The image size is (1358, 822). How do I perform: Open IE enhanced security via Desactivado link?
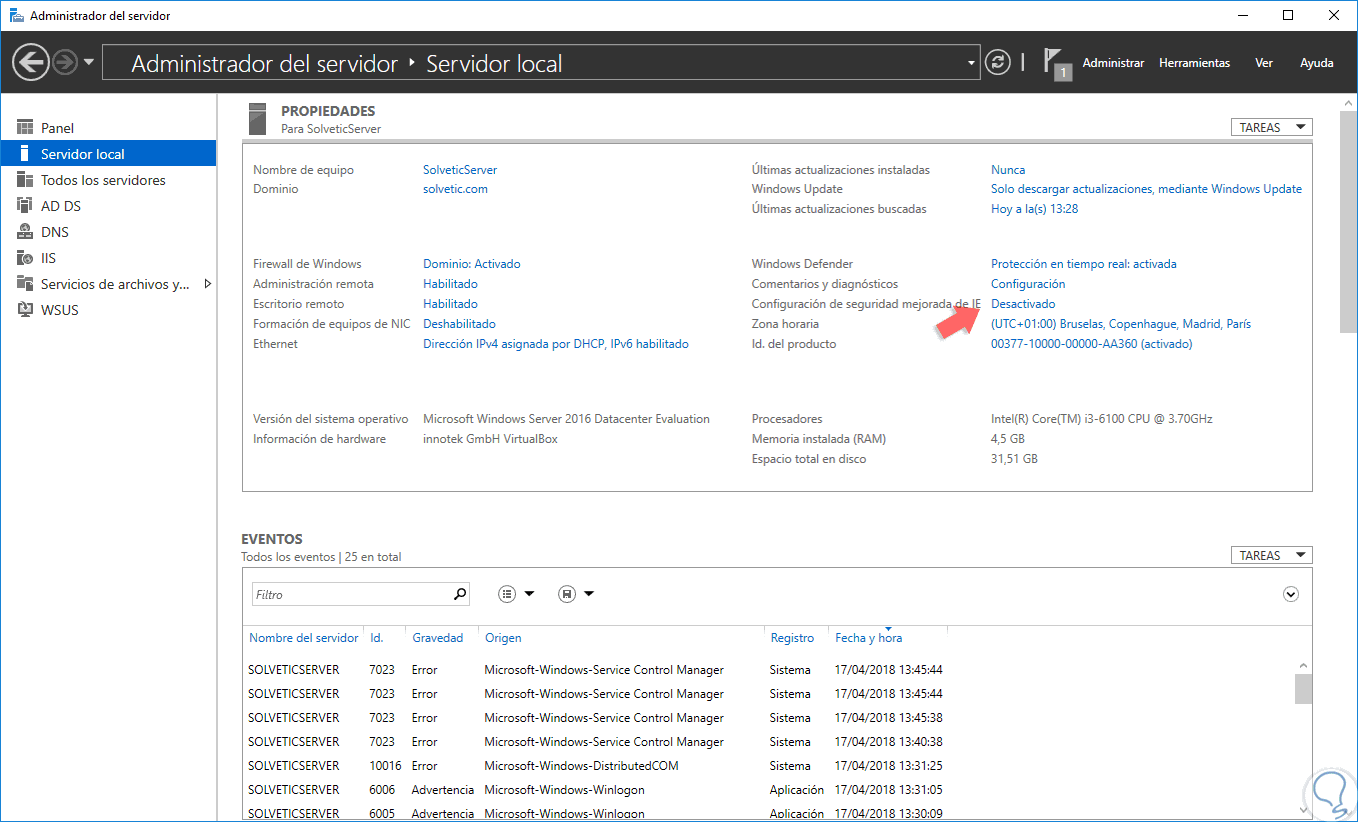[x=1023, y=303]
